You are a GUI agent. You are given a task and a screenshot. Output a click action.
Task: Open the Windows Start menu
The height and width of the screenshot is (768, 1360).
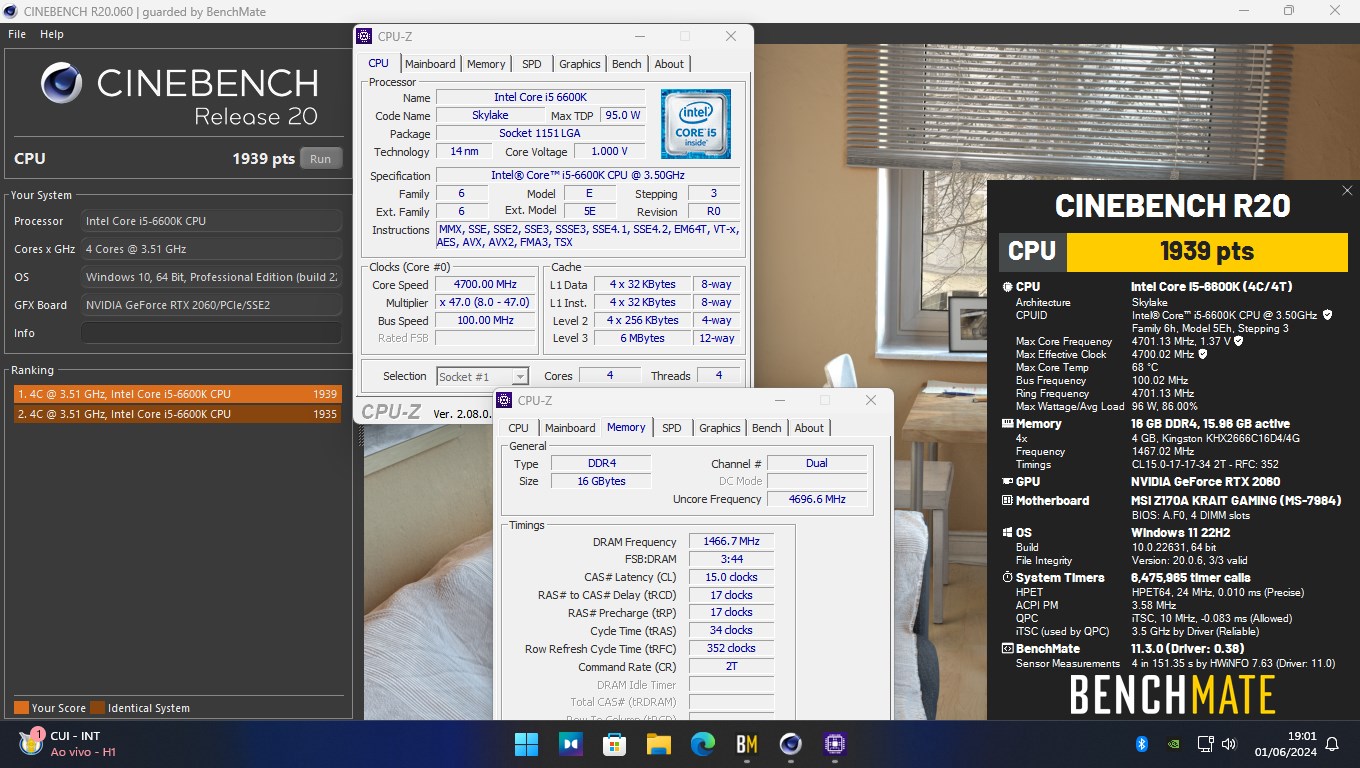(526, 744)
